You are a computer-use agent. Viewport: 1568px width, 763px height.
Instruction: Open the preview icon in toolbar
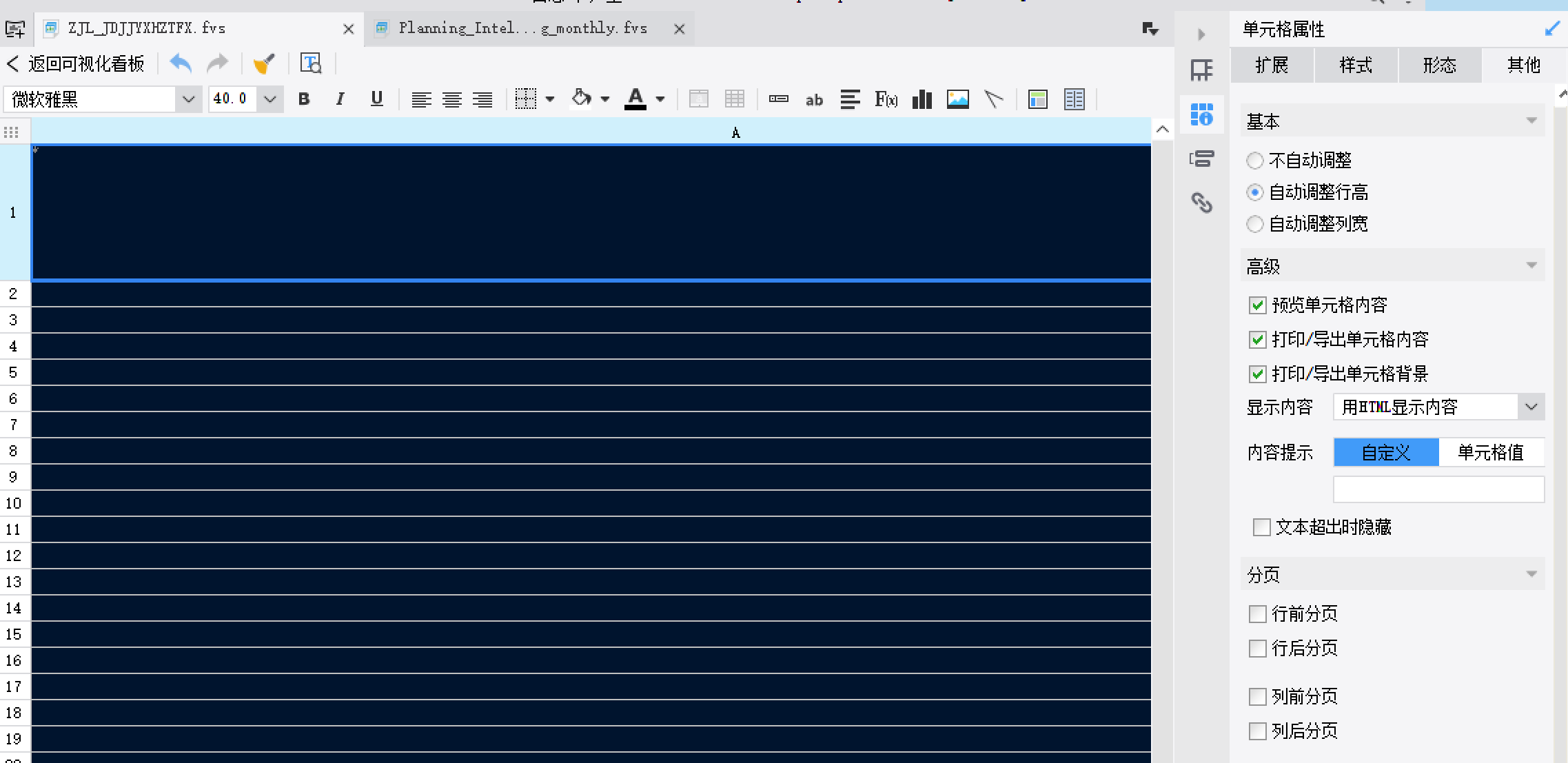[x=311, y=63]
